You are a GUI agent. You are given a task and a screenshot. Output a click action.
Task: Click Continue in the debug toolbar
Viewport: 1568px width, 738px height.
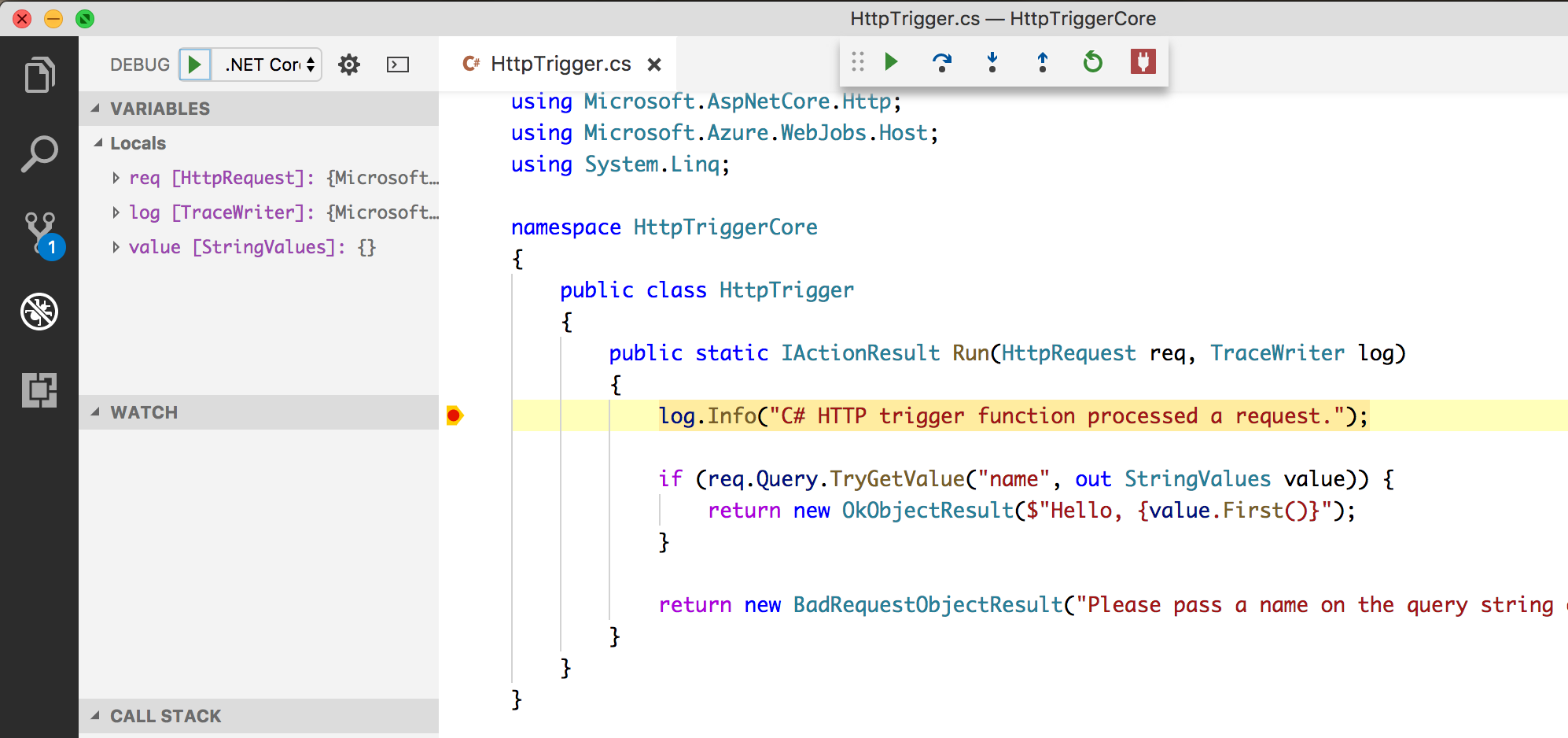pos(892,62)
